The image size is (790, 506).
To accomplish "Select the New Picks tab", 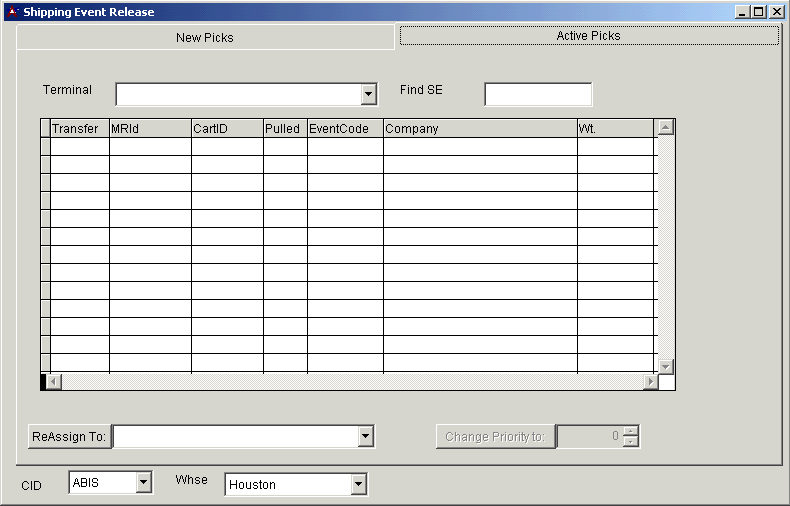I will [x=204, y=38].
